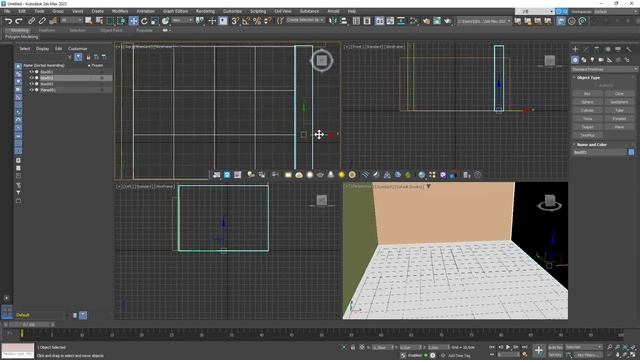640x360 pixels.
Task: Open the Hierarchy tab in the command panel
Action: [x=597, y=49]
